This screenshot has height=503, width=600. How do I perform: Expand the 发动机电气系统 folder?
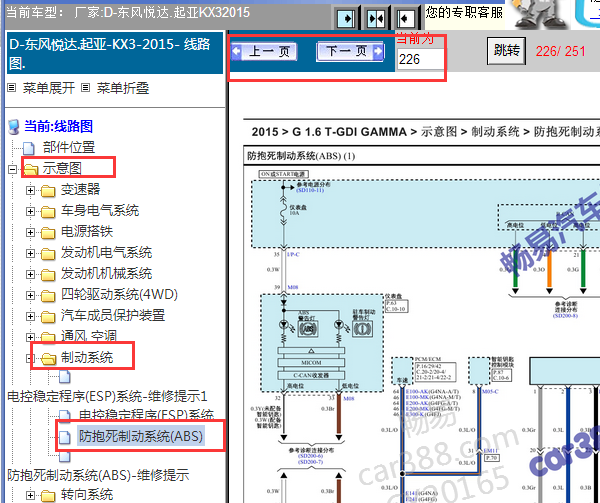click(x=31, y=253)
